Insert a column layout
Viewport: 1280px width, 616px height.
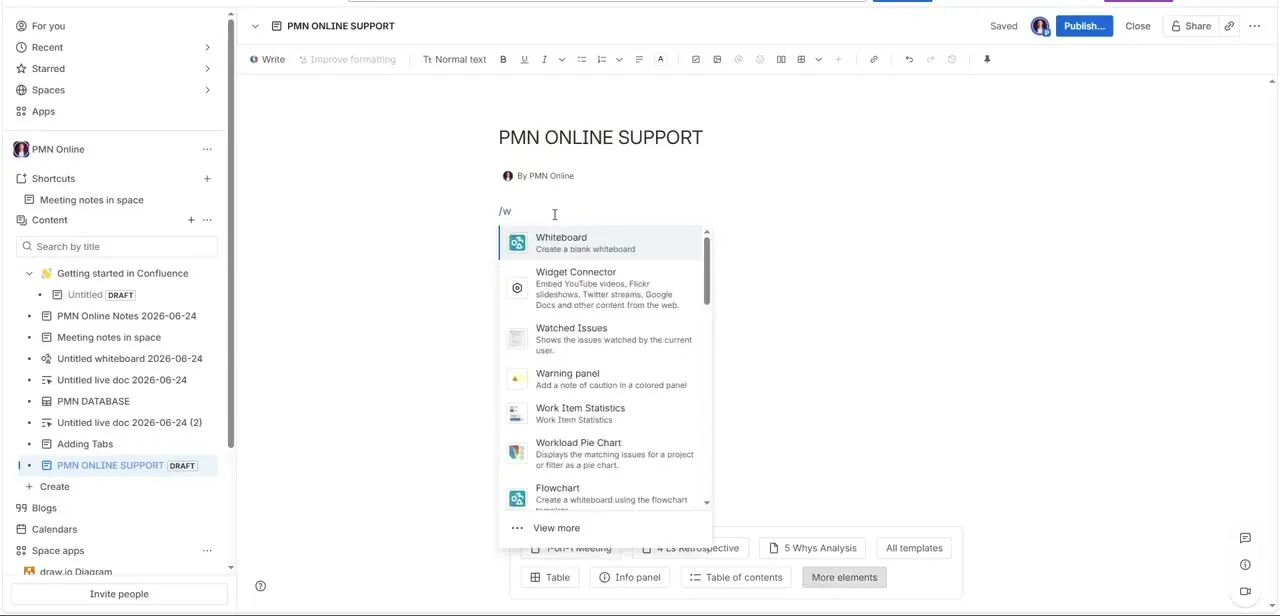pos(781,59)
